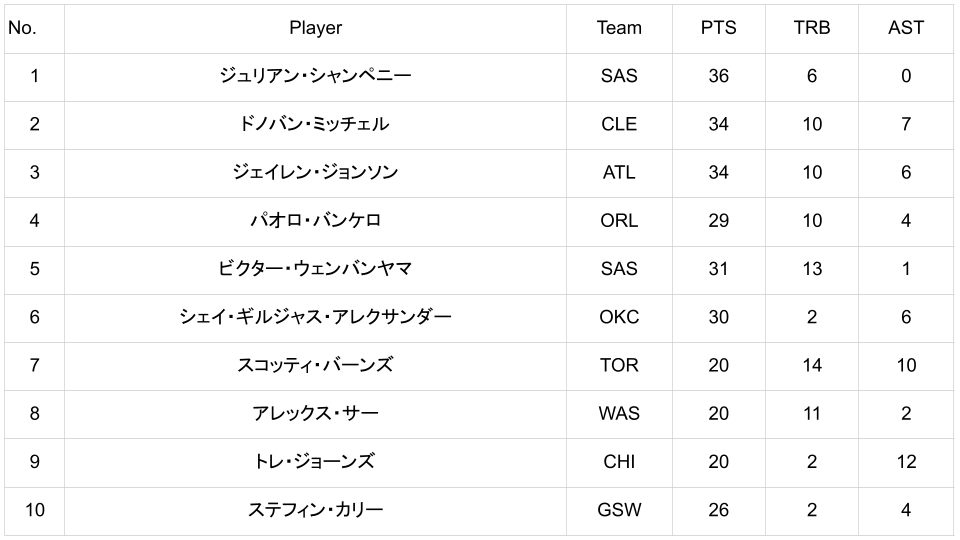Click the TRB column header

811,28
